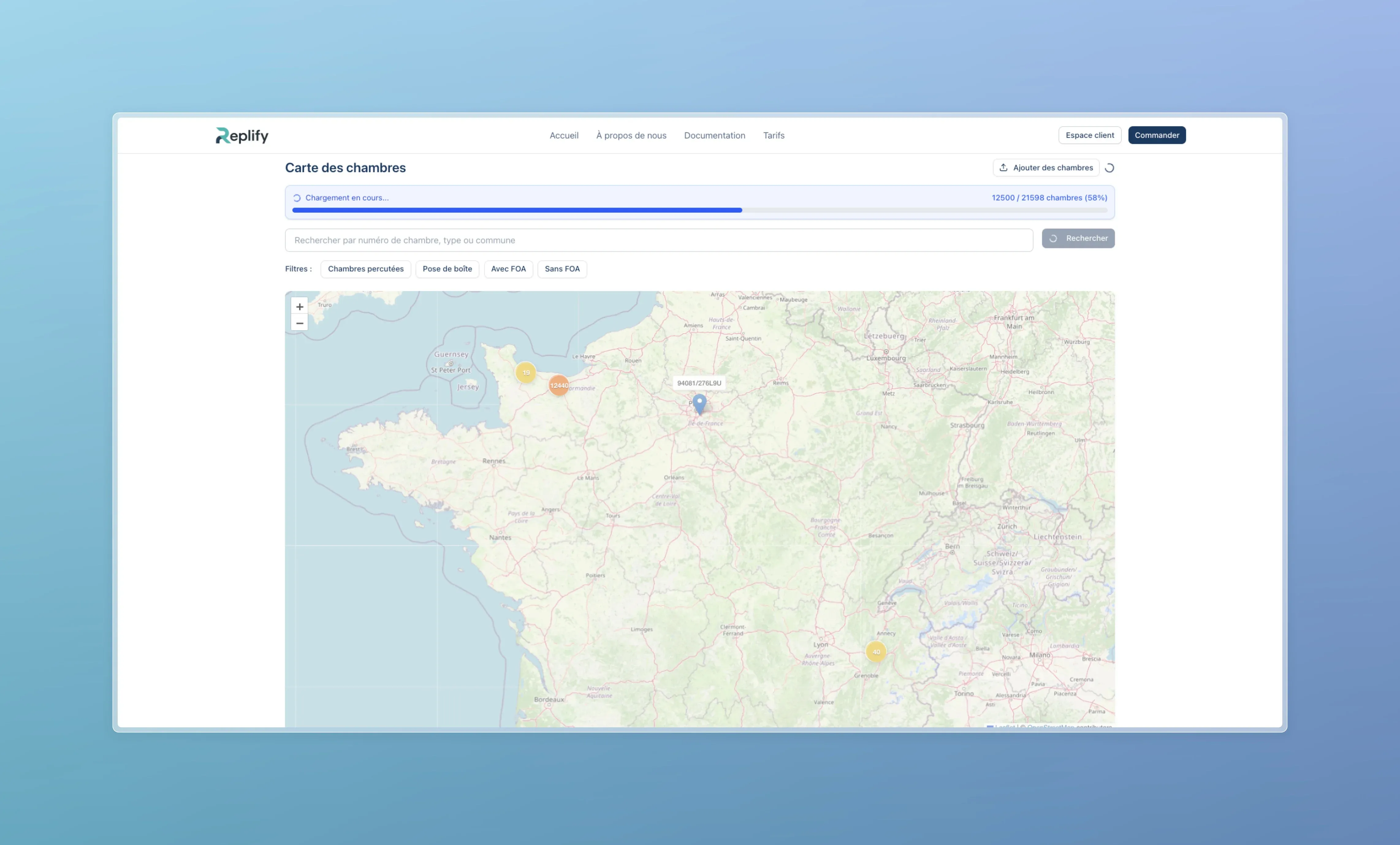Screen dimensions: 1400x845
Task: Open À propos de nous
Action: click(631, 135)
